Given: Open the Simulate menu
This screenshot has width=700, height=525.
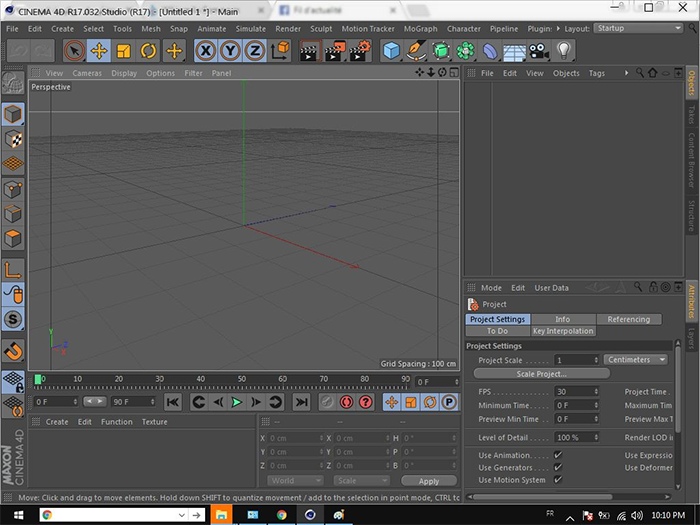Looking at the screenshot, I should point(250,29).
